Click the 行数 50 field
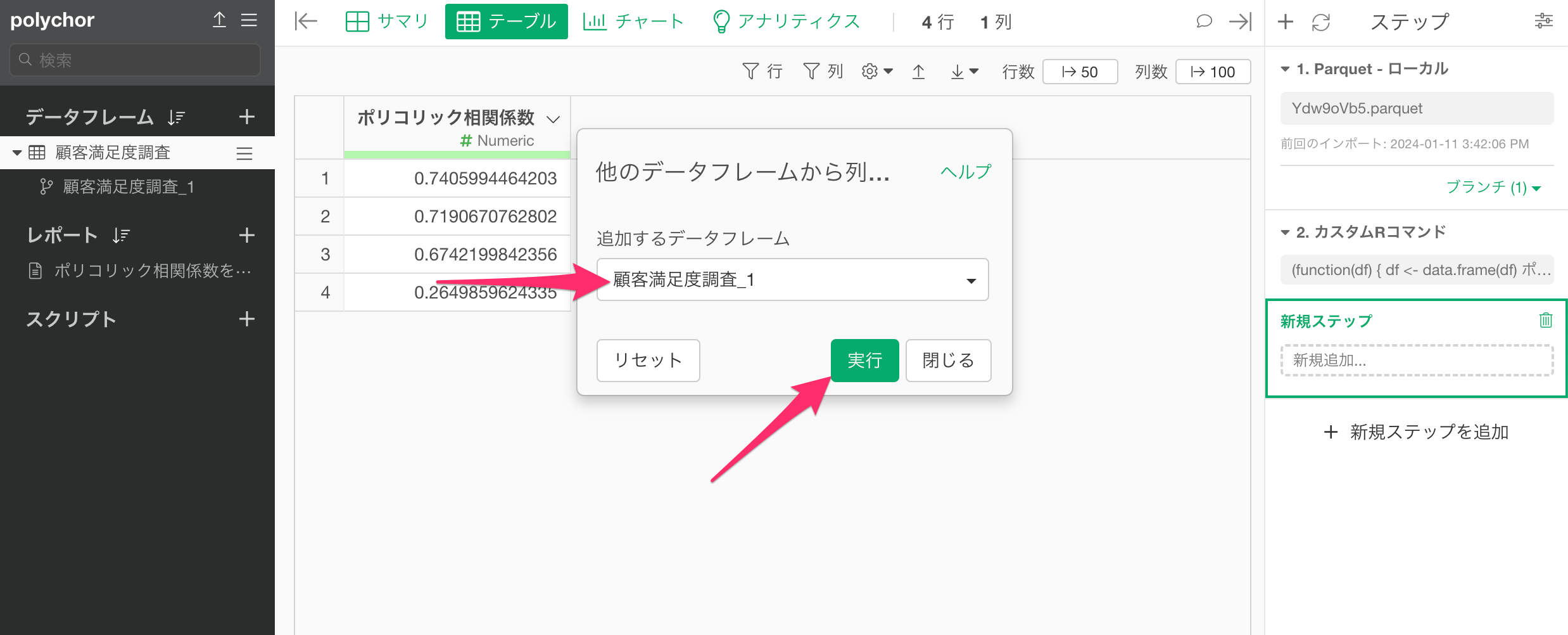The width and height of the screenshot is (1568, 635). pos(1080,72)
